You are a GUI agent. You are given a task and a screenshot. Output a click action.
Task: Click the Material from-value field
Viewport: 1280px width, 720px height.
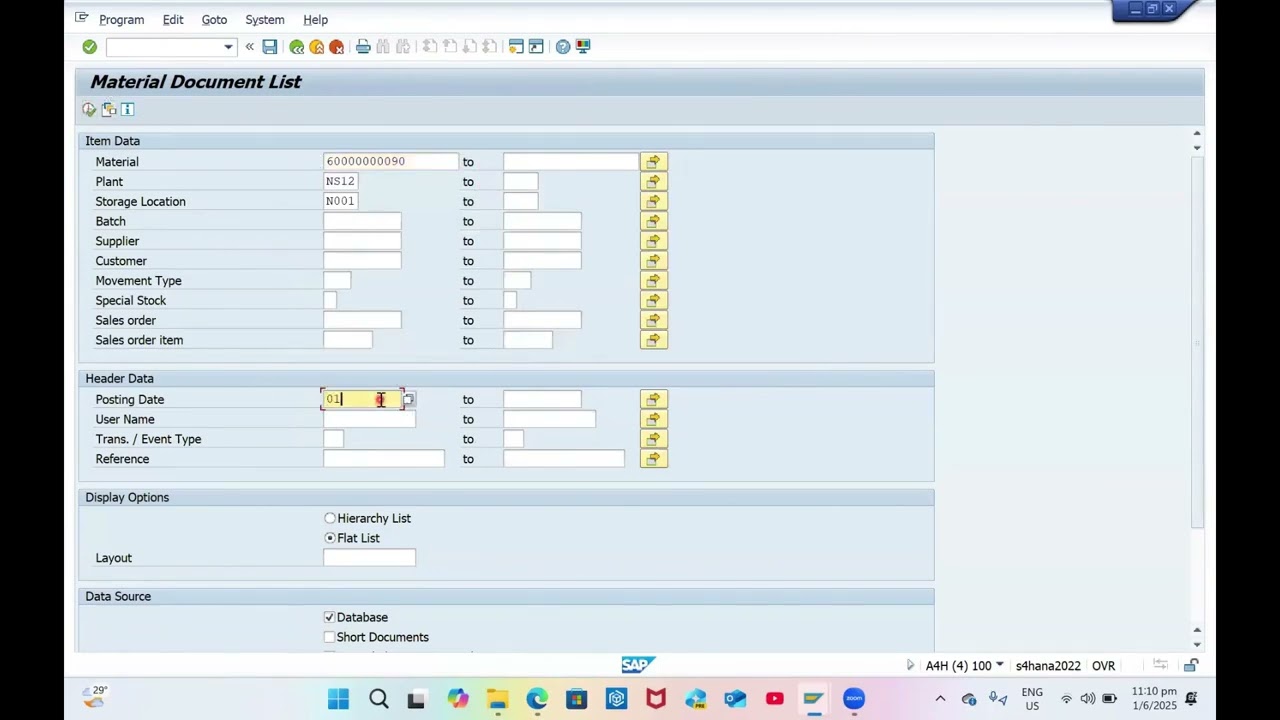(390, 161)
